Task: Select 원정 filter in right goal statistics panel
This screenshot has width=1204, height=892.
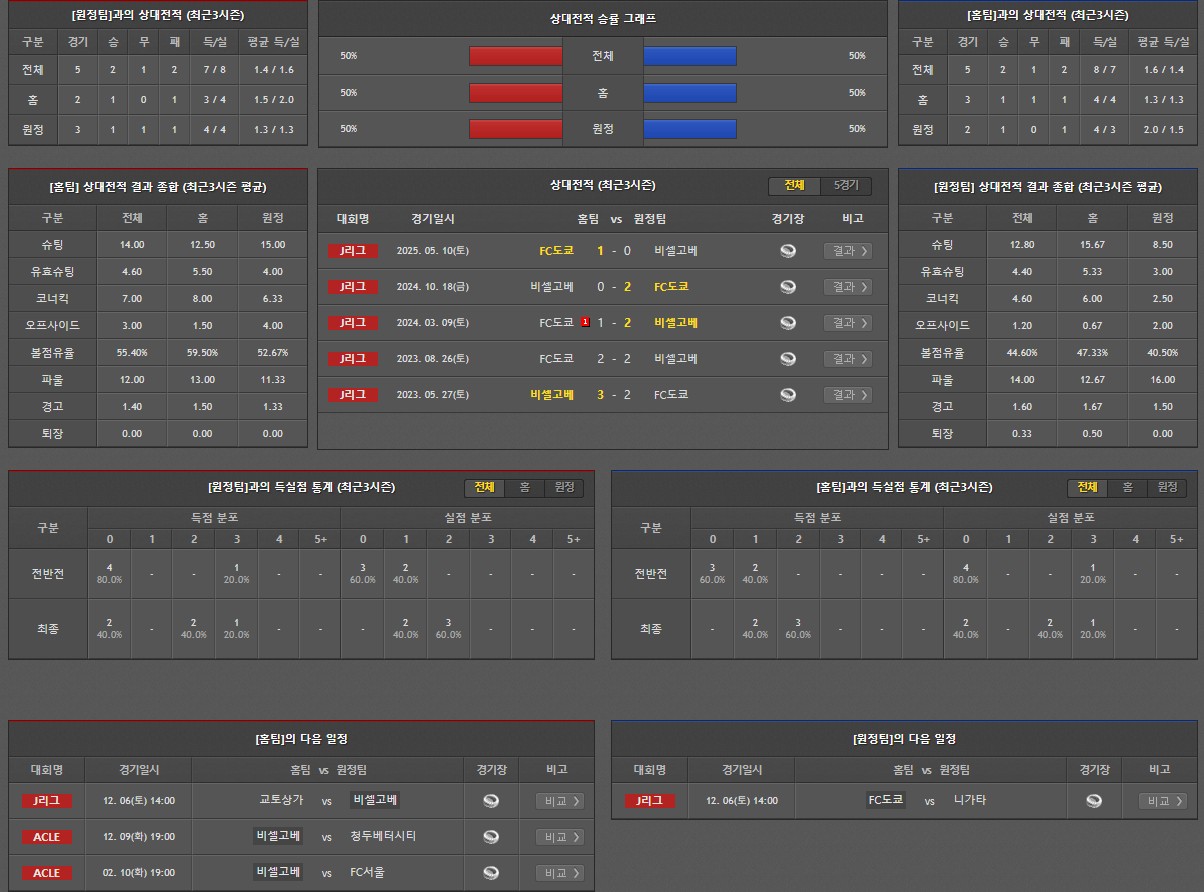Action: [1167, 487]
